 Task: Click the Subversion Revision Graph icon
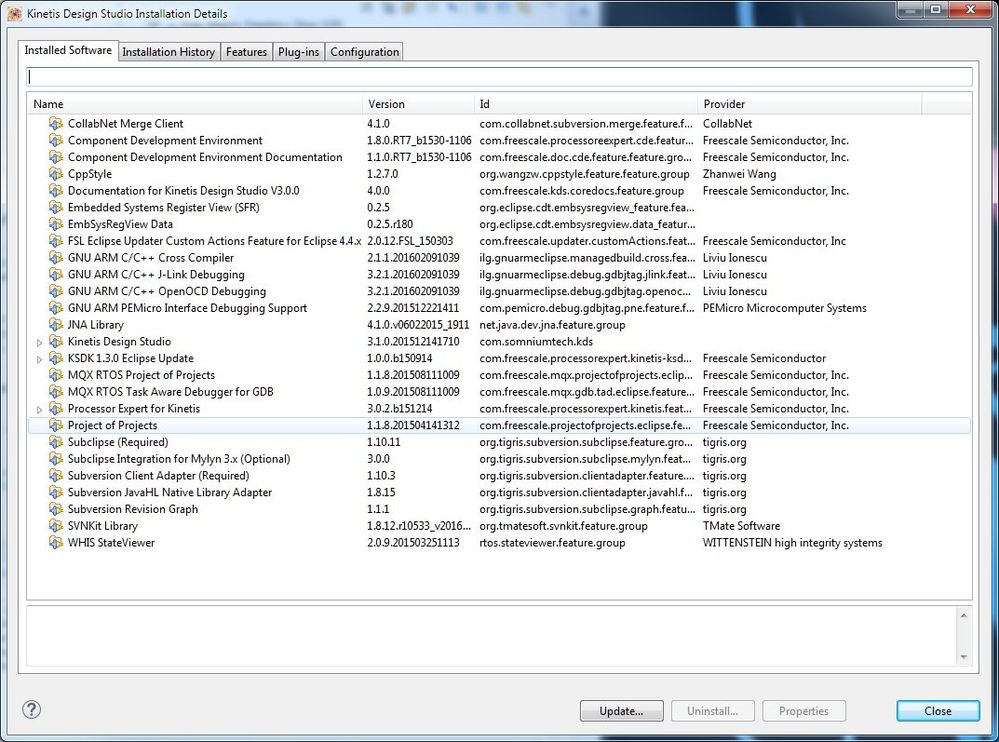pos(56,510)
